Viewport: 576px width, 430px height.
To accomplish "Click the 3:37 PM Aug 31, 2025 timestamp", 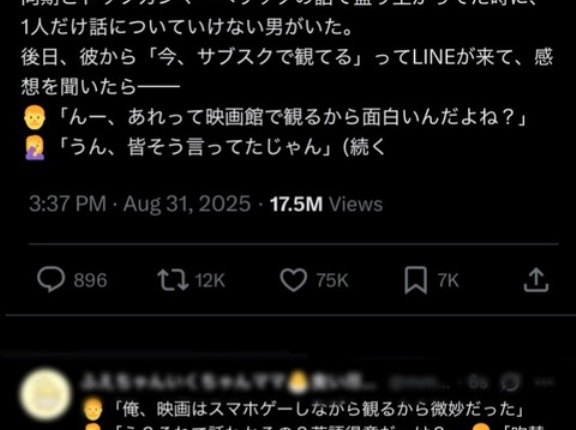I will [140, 204].
